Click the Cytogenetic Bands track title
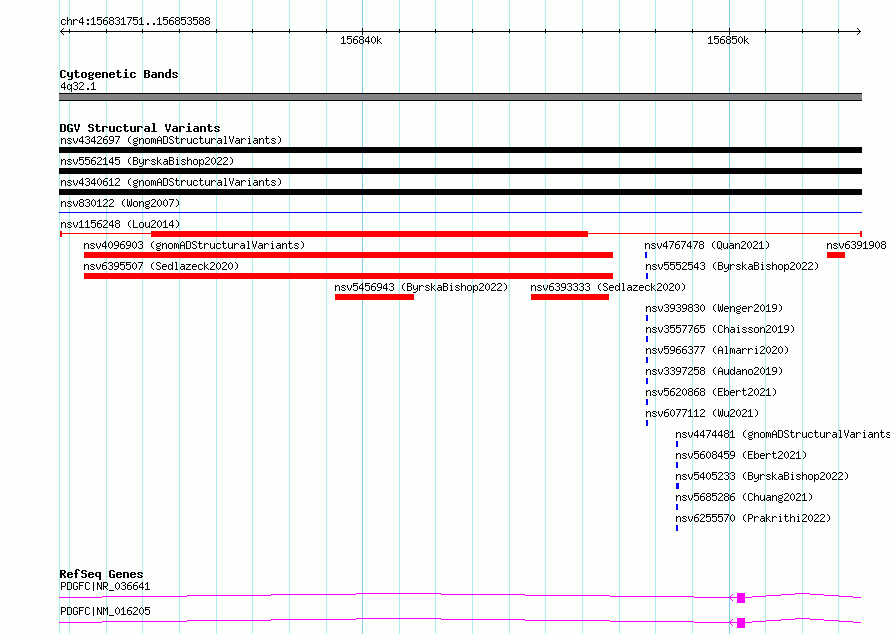Image resolution: width=890 pixels, height=634 pixels. coord(119,74)
